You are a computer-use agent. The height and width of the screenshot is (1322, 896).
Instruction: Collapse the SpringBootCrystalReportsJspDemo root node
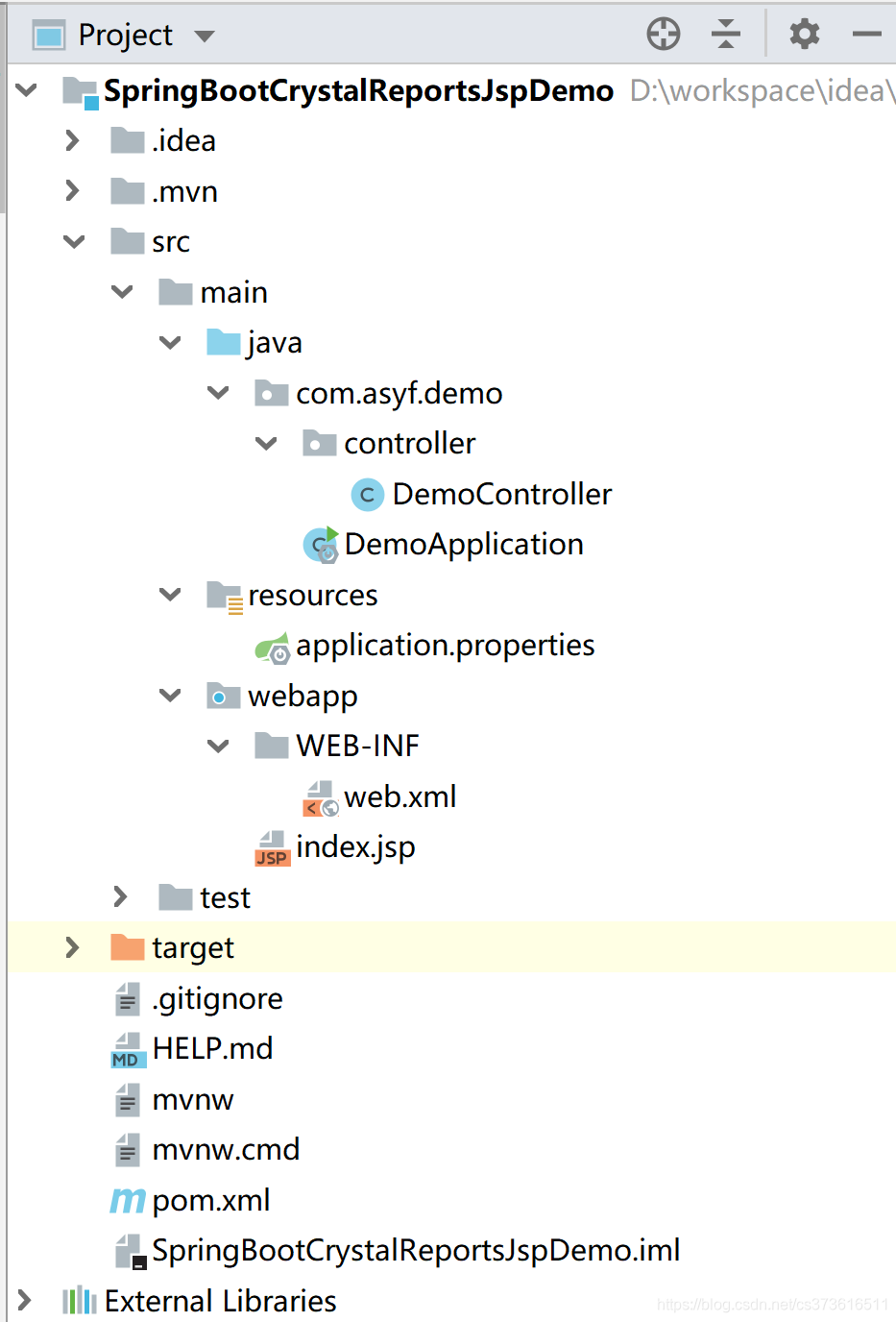[x=27, y=90]
